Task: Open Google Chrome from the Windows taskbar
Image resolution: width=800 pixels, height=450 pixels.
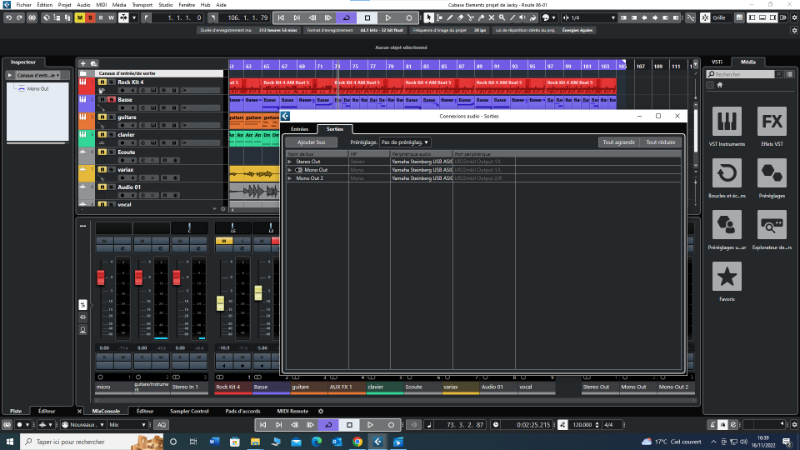Action: [x=356, y=439]
